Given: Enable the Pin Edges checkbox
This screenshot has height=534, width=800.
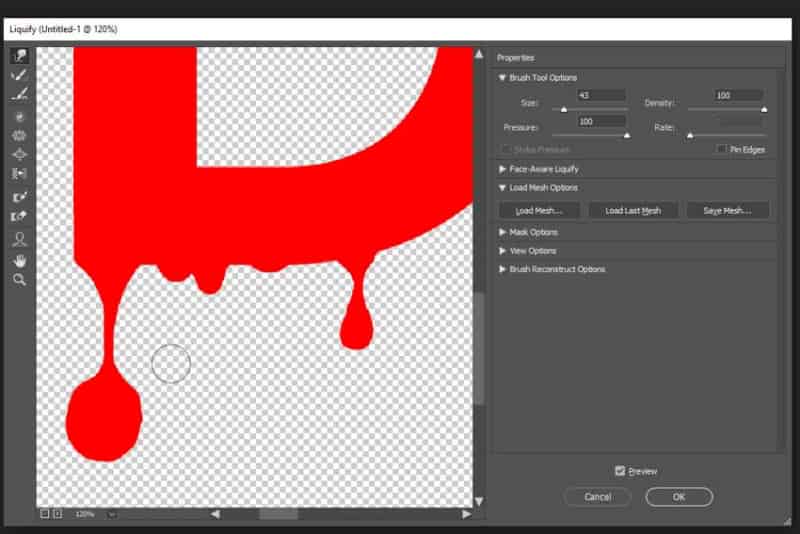Looking at the screenshot, I should click(721, 149).
